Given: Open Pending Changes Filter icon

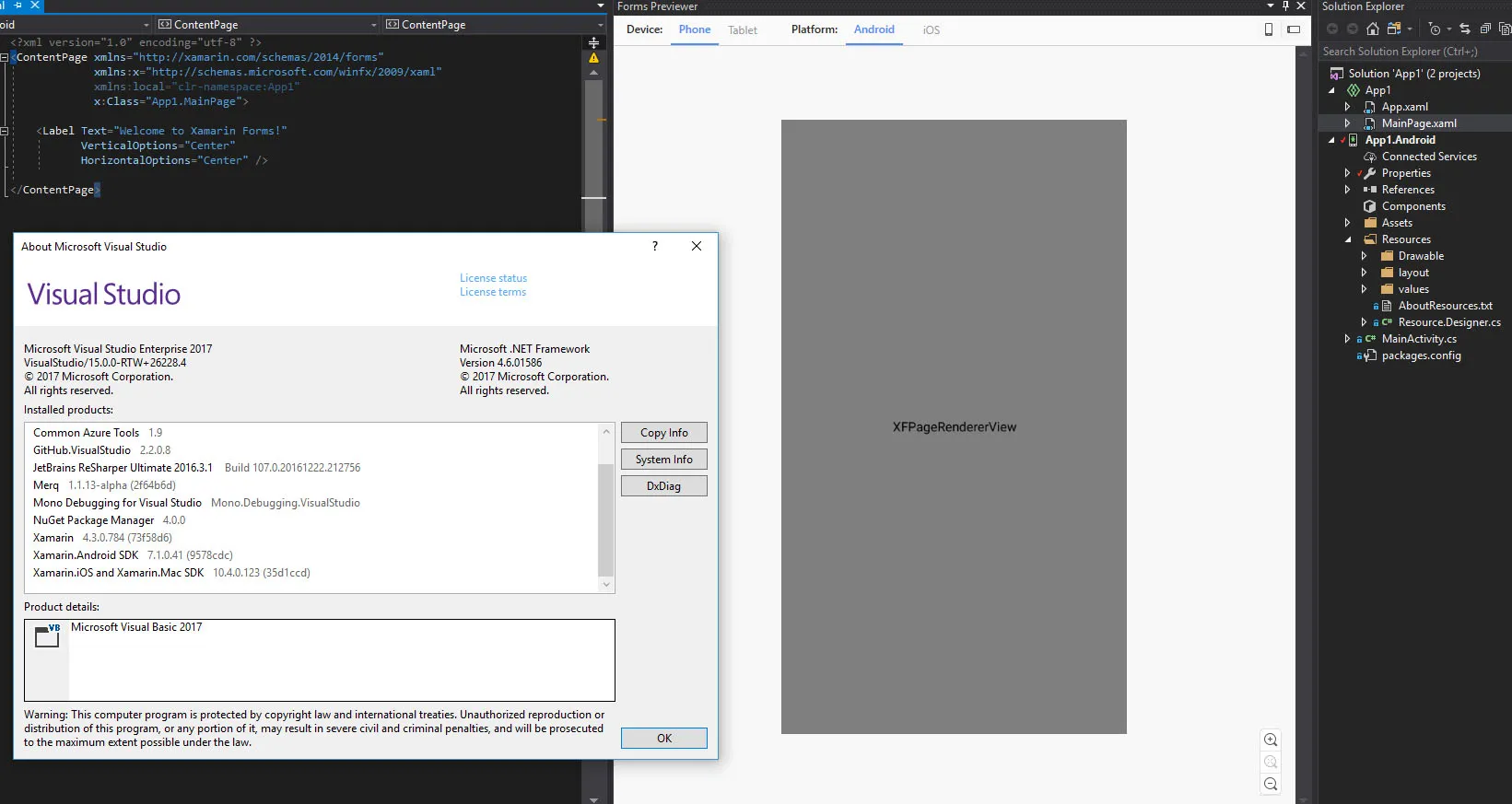Looking at the screenshot, I should coord(1436,29).
